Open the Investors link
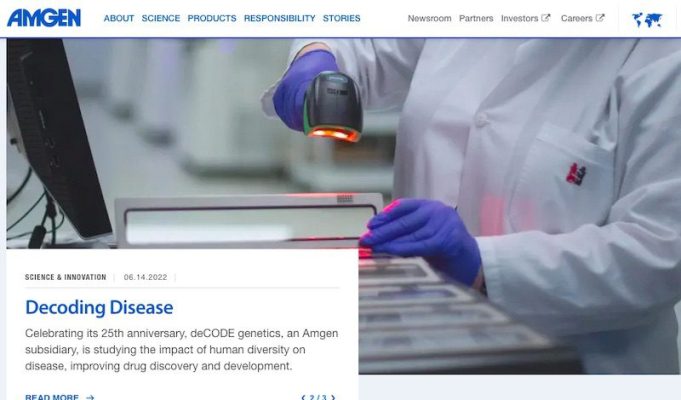Viewport: 681px width, 400px height. point(519,18)
